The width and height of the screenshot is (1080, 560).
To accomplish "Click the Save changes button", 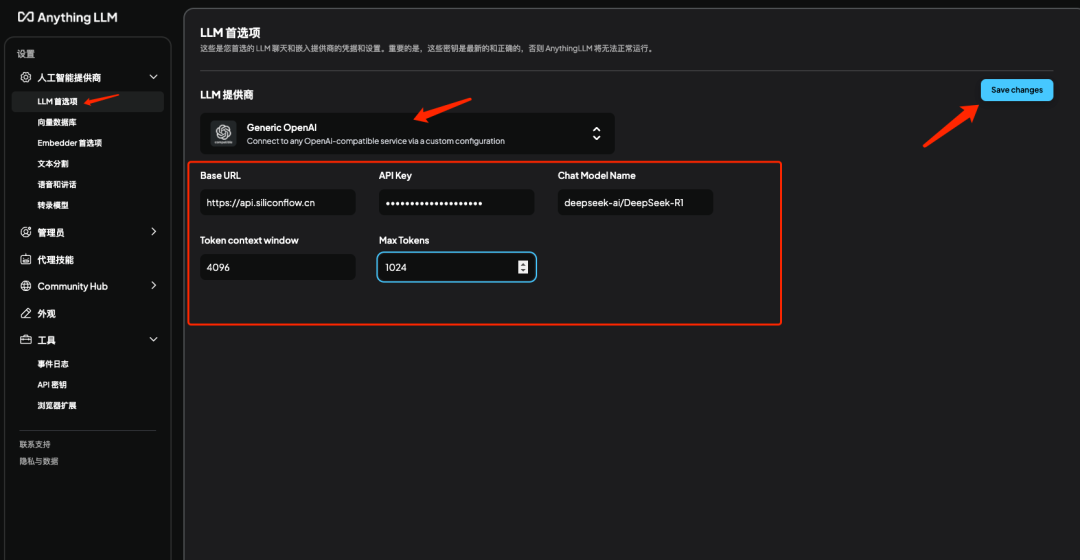I will pos(1017,90).
